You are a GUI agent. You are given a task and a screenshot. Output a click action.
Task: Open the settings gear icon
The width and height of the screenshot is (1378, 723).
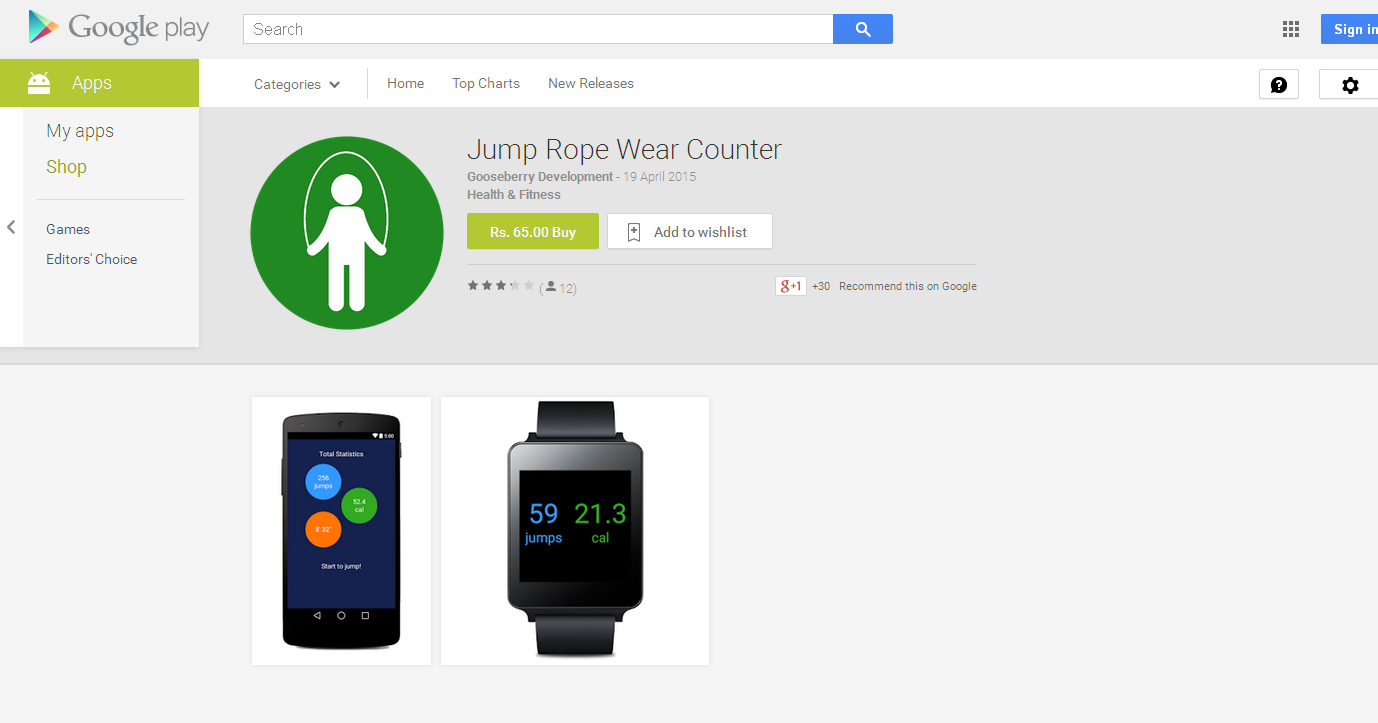click(1349, 85)
